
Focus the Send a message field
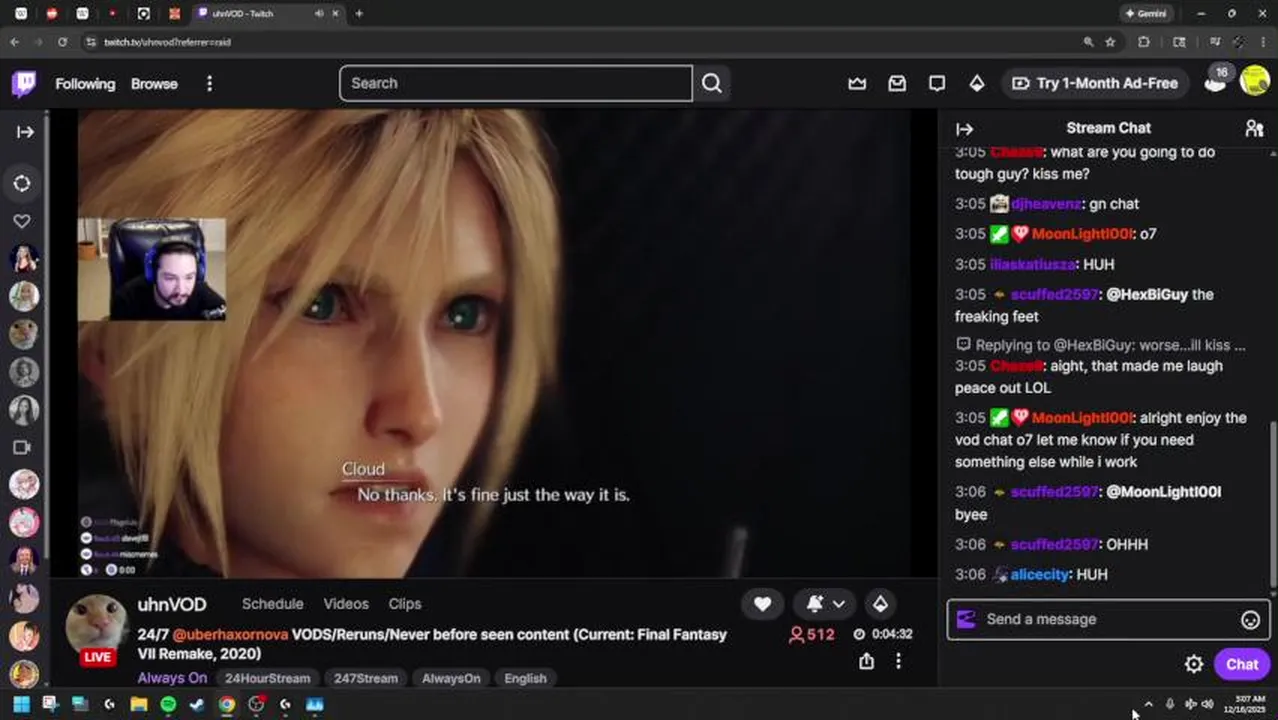click(1108, 619)
